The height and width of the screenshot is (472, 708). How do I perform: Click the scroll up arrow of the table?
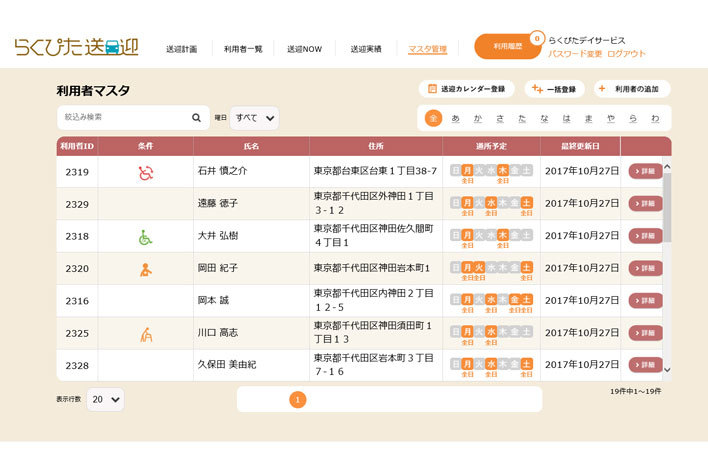pyautogui.click(x=667, y=167)
